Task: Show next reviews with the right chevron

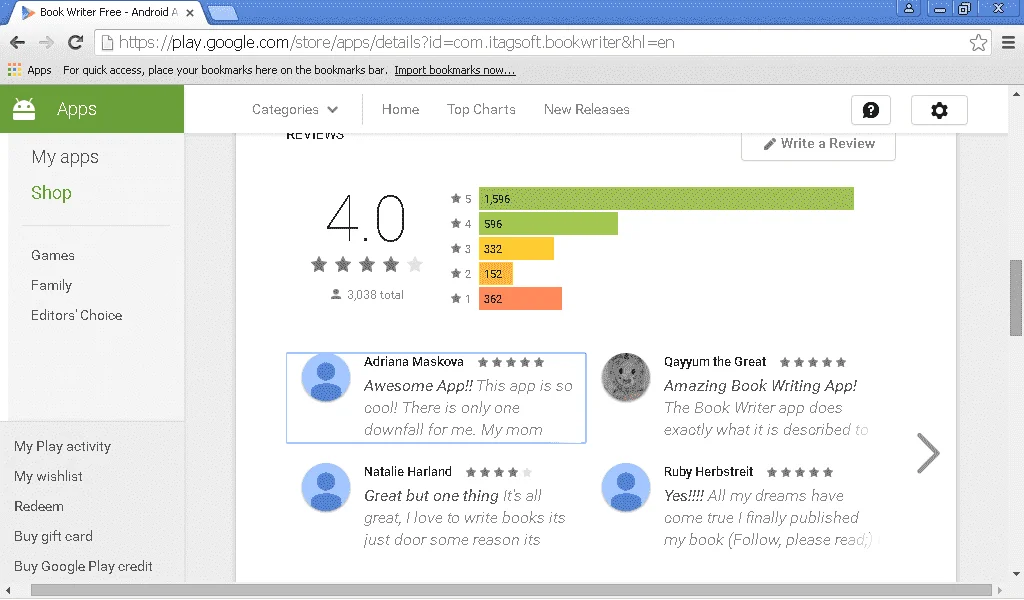Action: point(927,452)
